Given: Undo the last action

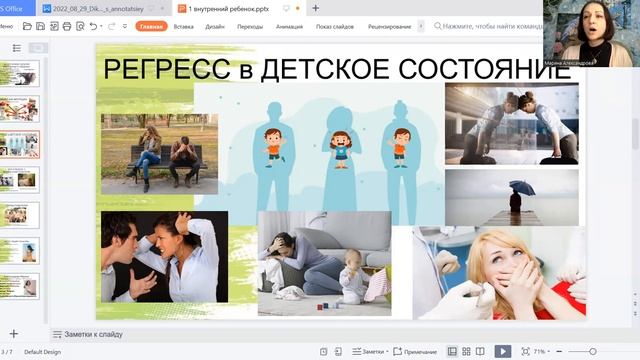Looking at the screenshot, I should click(93, 27).
